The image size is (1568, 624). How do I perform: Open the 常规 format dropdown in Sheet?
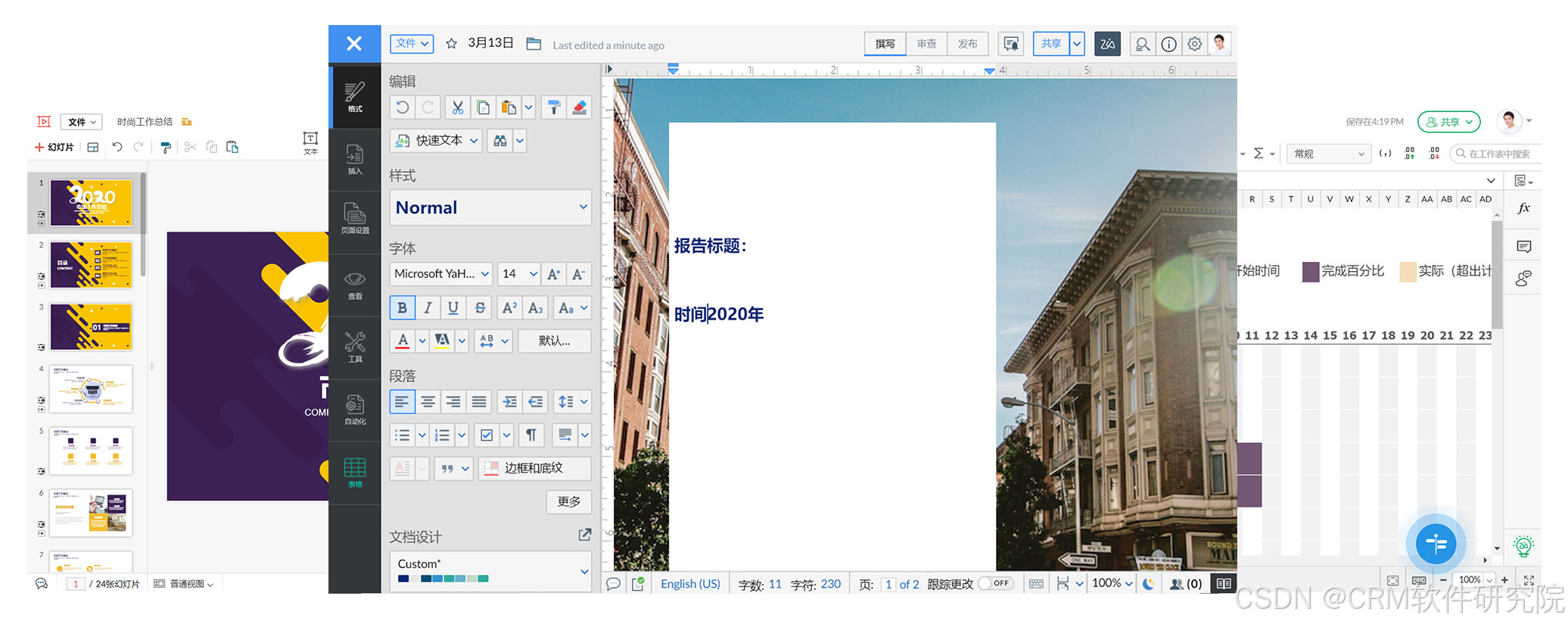tap(1330, 154)
